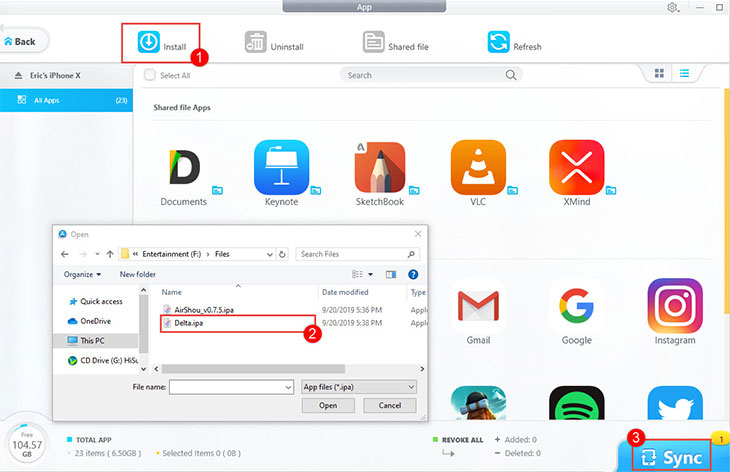Click Back arrow in Open dialog
Image resolution: width=730 pixels, height=472 pixels.
point(65,254)
